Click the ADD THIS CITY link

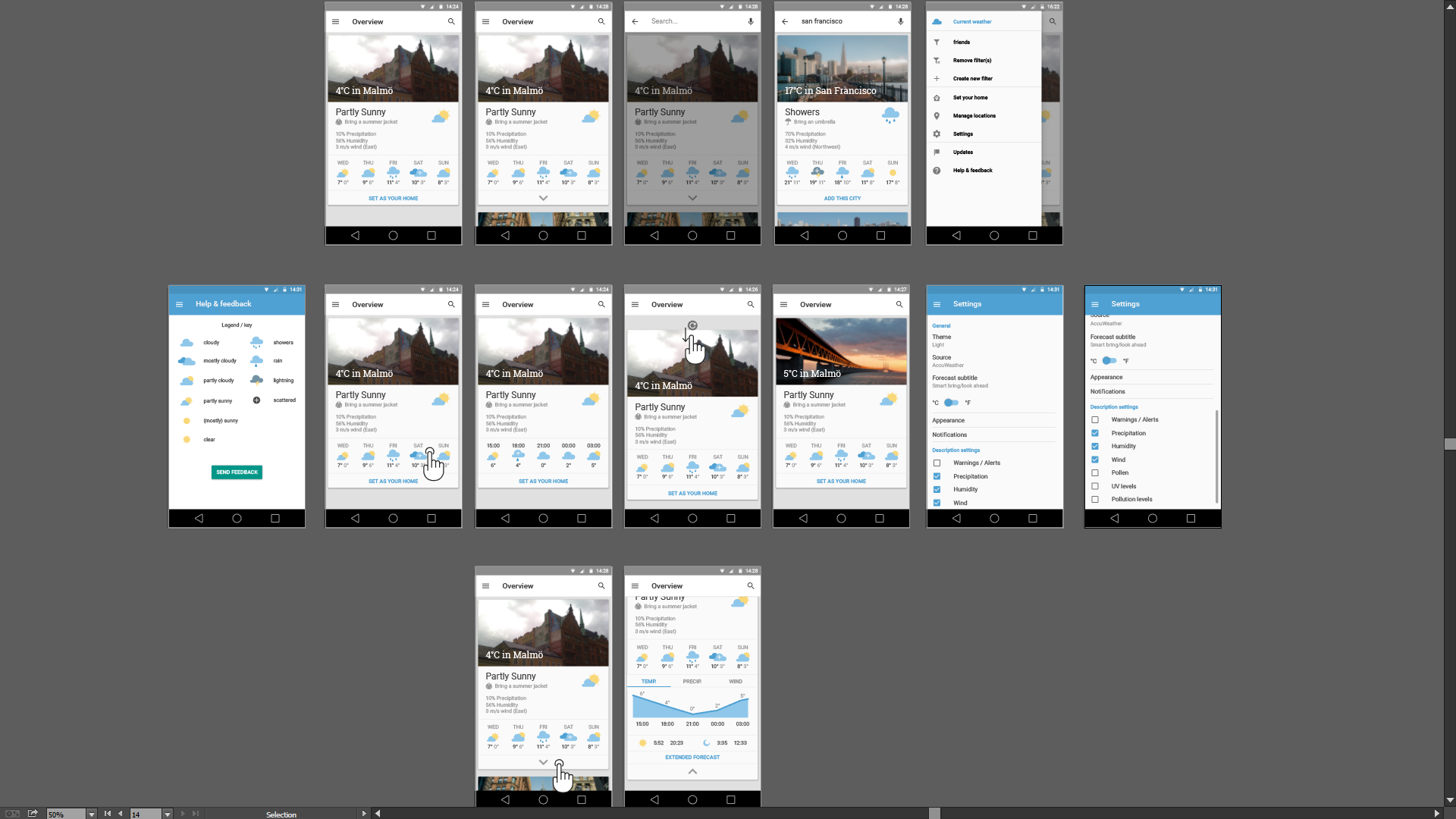point(843,198)
